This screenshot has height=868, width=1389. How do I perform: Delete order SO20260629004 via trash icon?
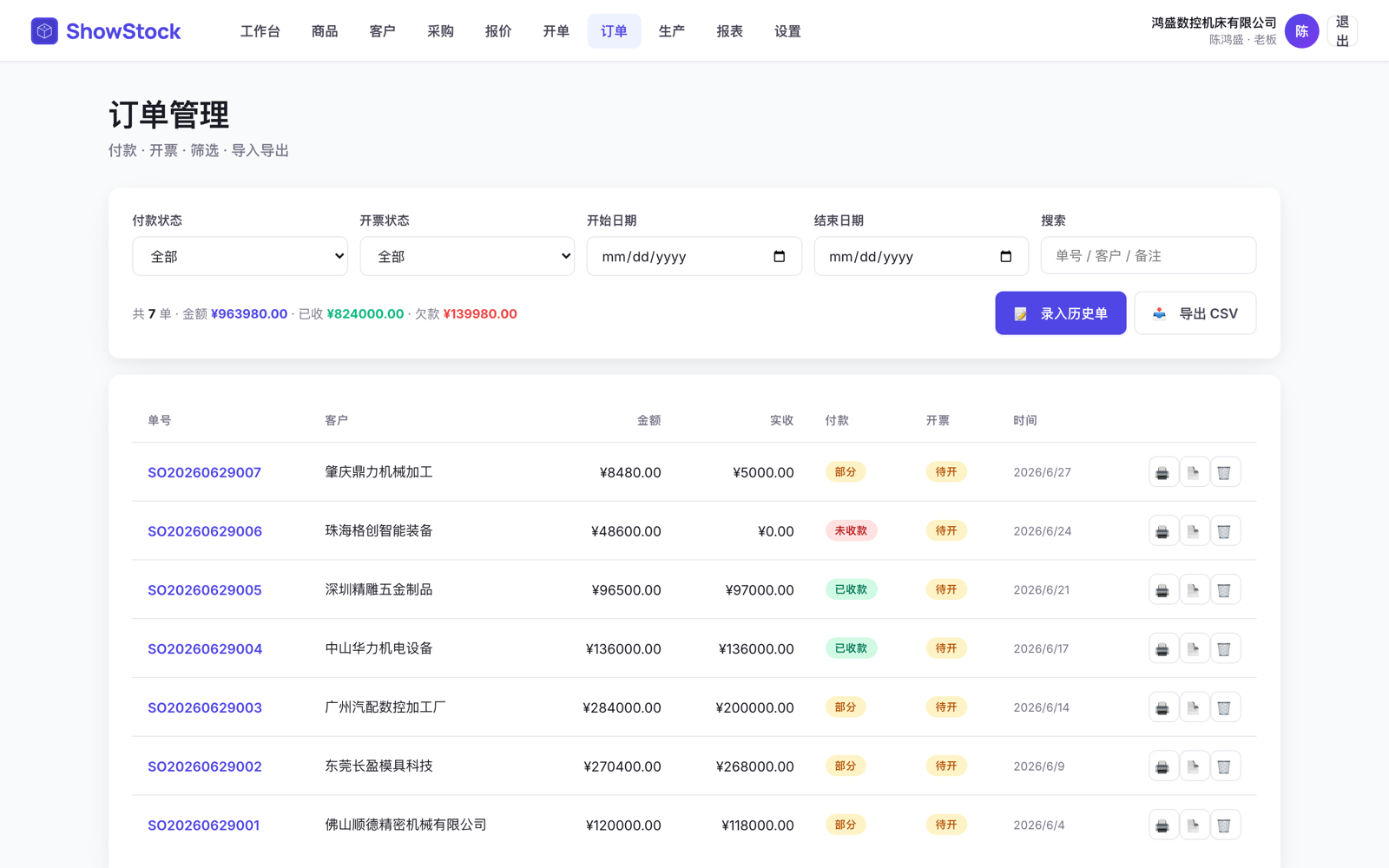(x=1225, y=648)
